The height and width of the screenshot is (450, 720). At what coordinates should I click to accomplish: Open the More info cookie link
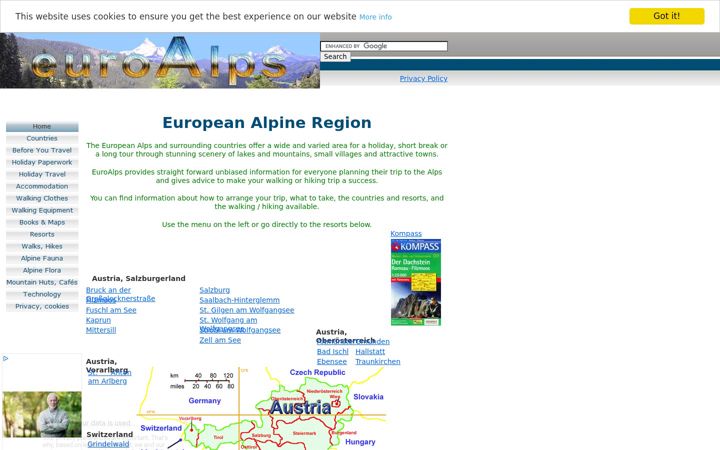click(375, 17)
